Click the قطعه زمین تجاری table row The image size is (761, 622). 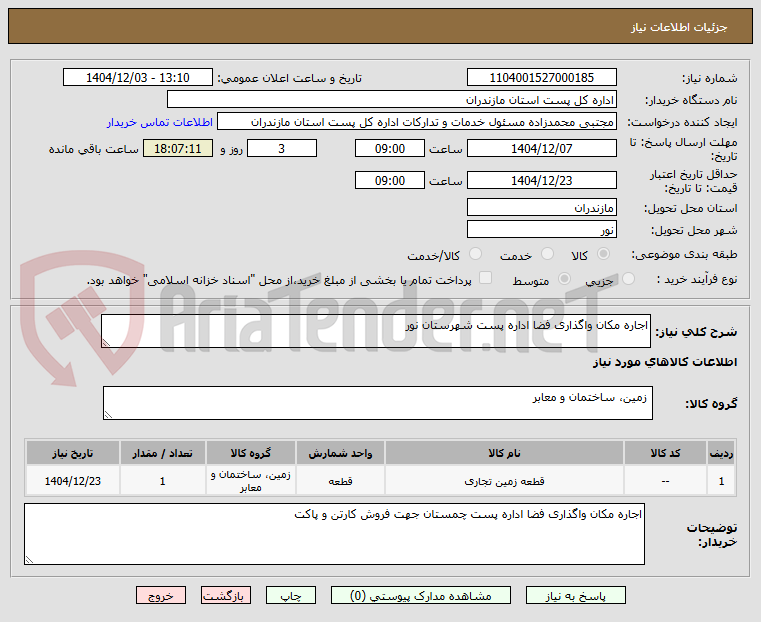click(381, 480)
